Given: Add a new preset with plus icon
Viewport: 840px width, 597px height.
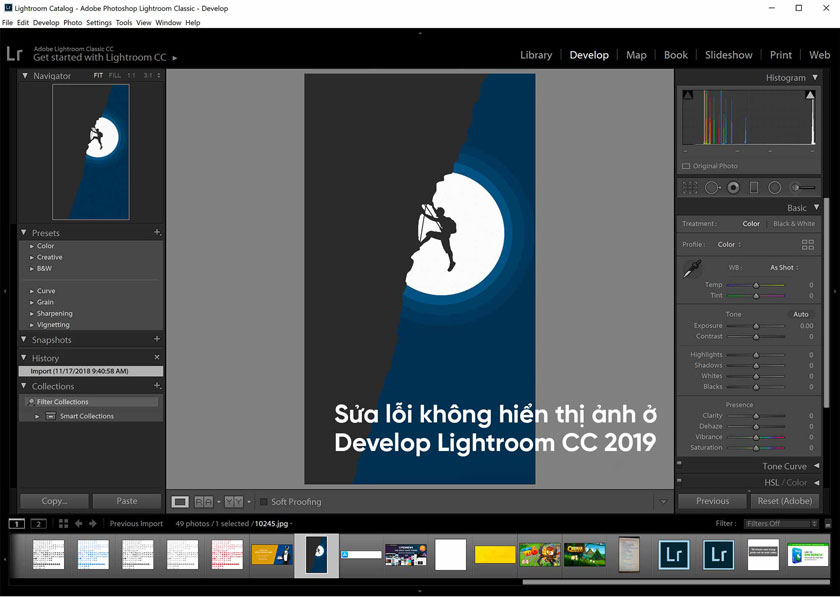Looking at the screenshot, I should 157,232.
